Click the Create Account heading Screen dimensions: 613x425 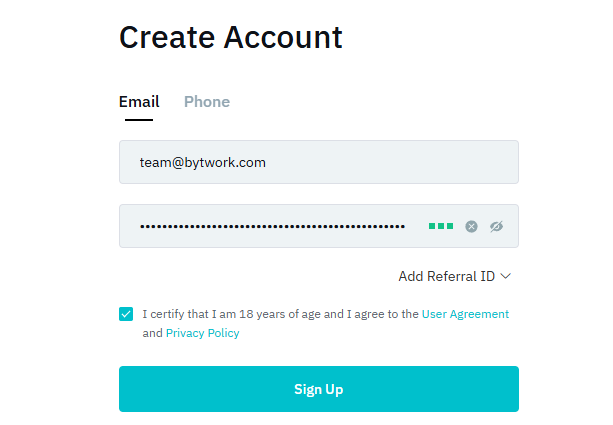pos(231,38)
